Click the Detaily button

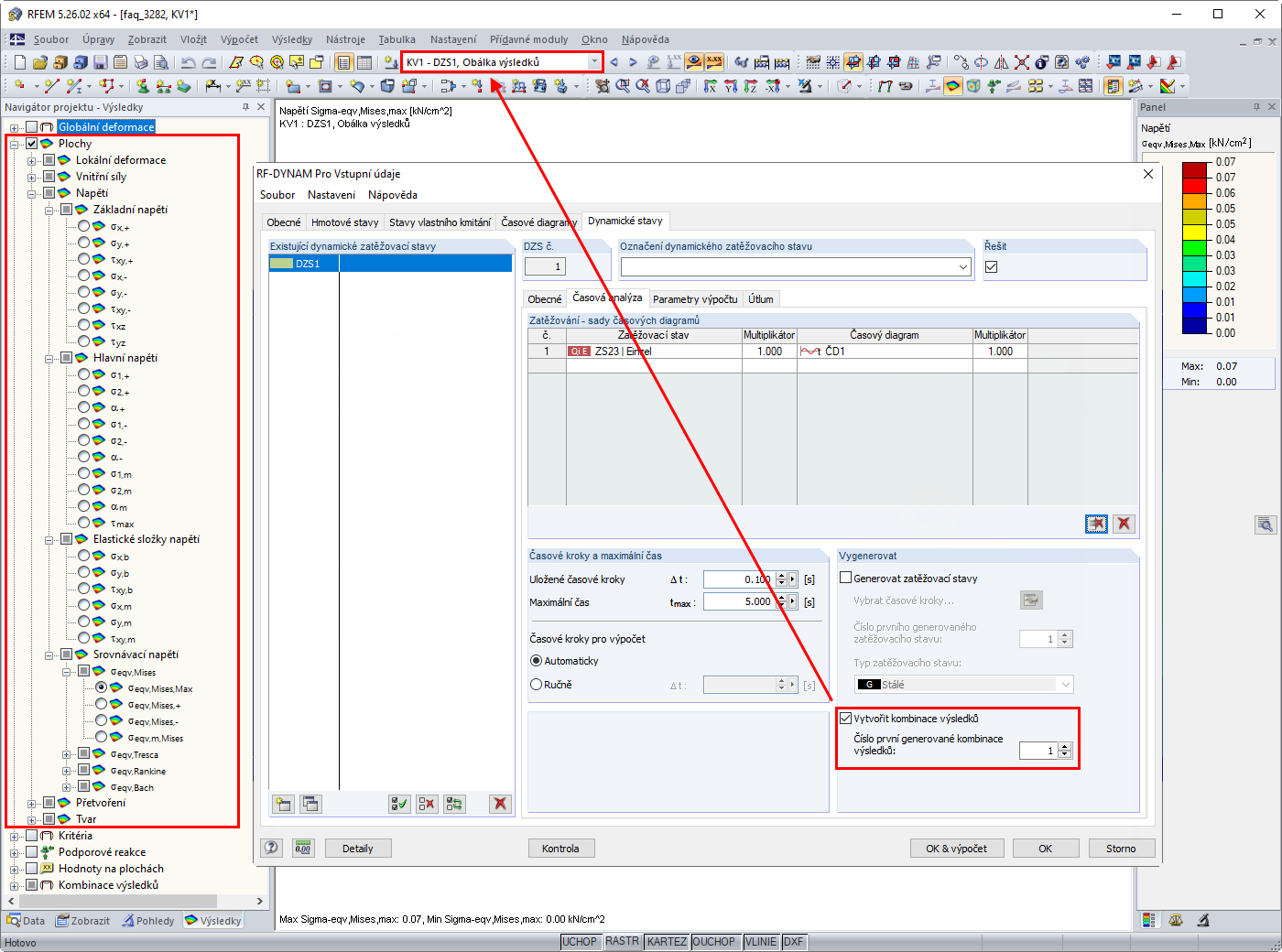pyautogui.click(x=358, y=849)
